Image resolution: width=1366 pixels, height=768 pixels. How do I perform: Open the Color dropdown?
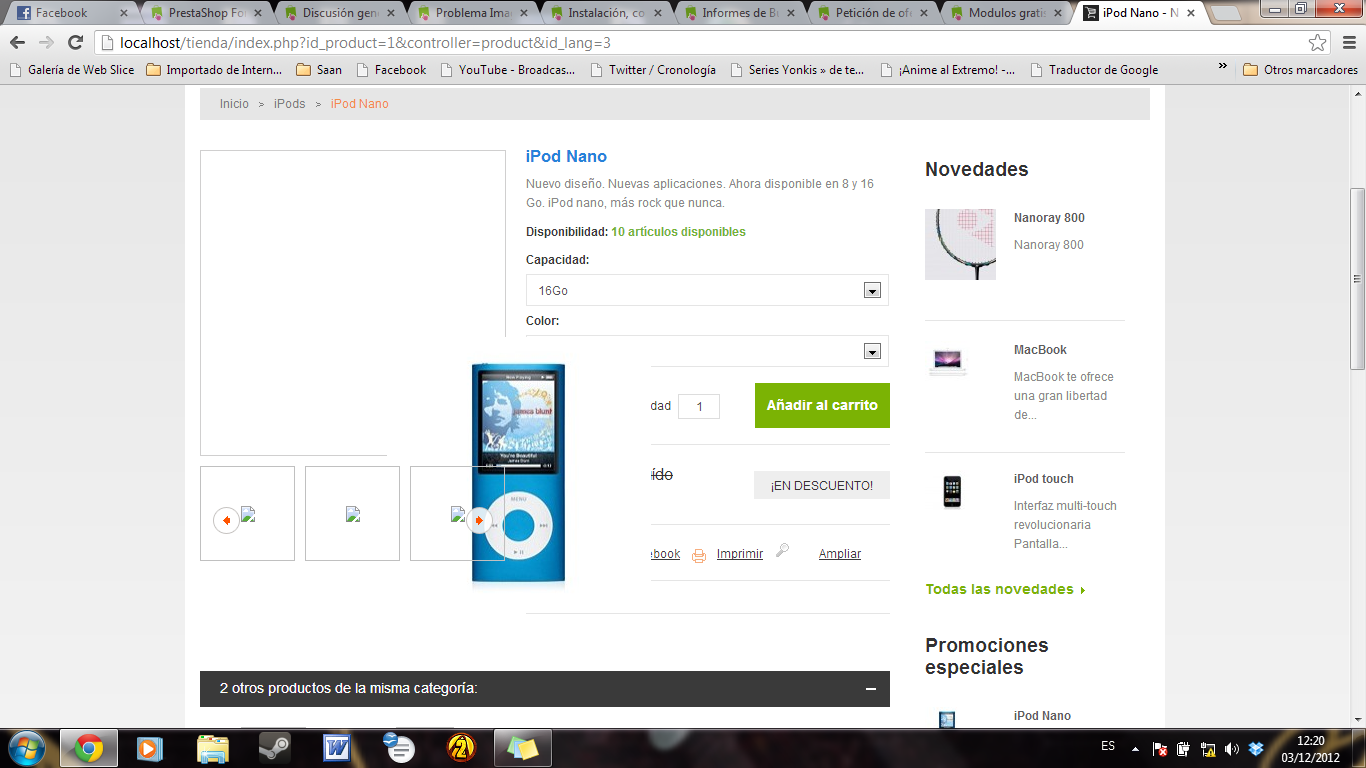[x=707, y=351]
